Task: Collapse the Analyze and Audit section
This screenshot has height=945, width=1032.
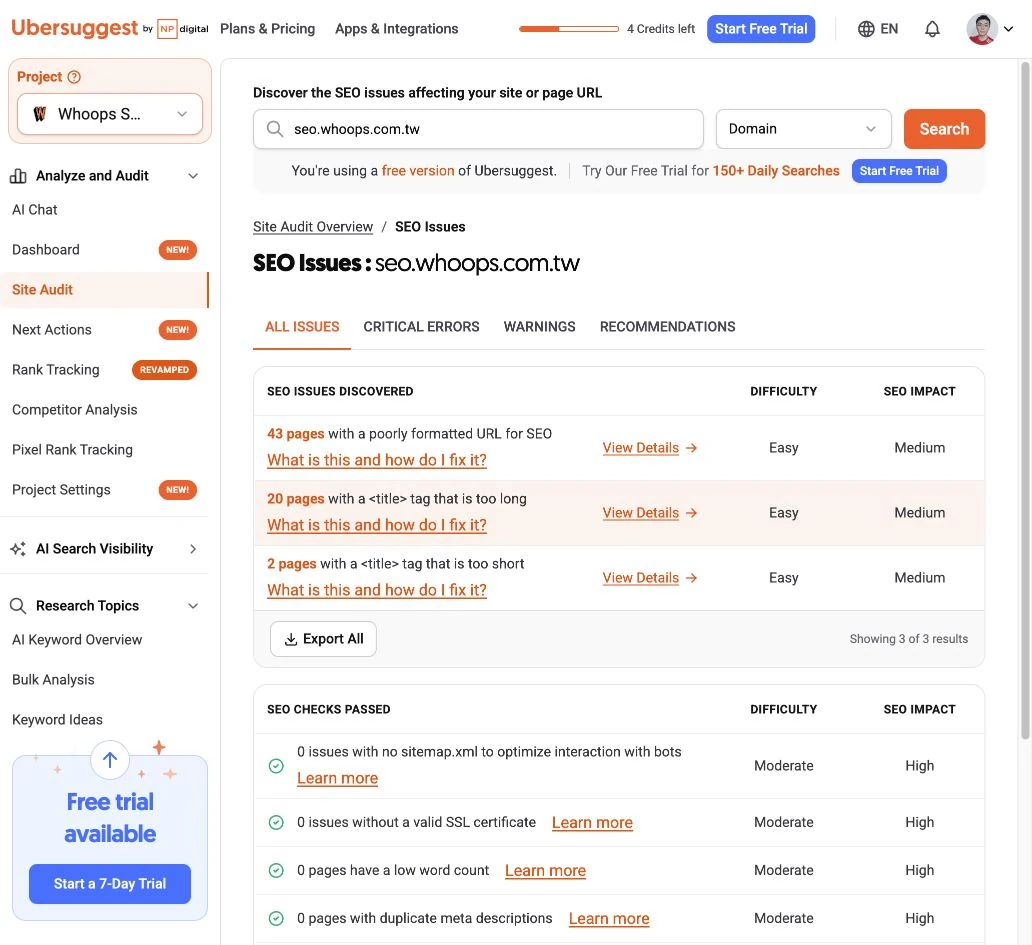Action: (x=193, y=176)
